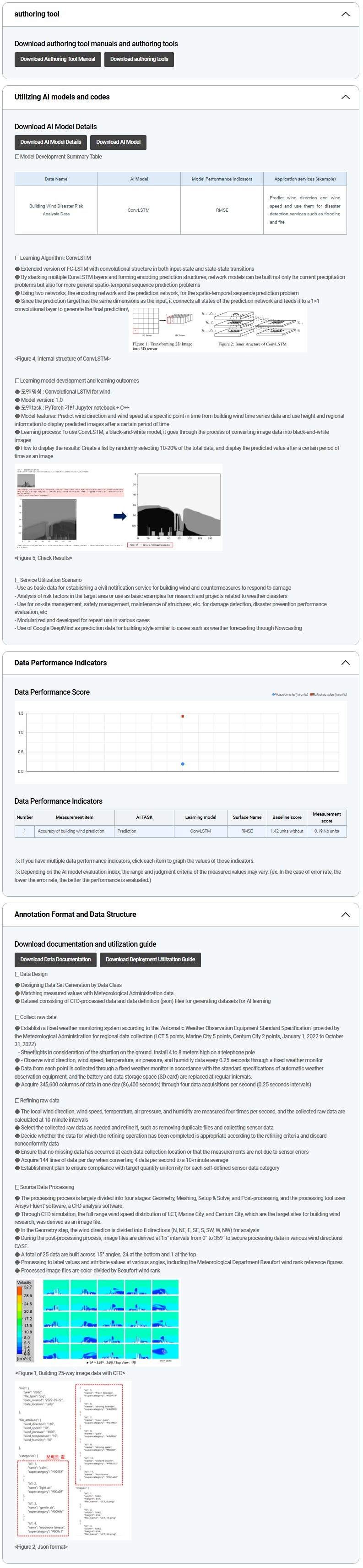Image resolution: width=363 pixels, height=1568 pixels.
Task: Click chevron icon on Annotation Format and Data Structure
Action: [345, 914]
